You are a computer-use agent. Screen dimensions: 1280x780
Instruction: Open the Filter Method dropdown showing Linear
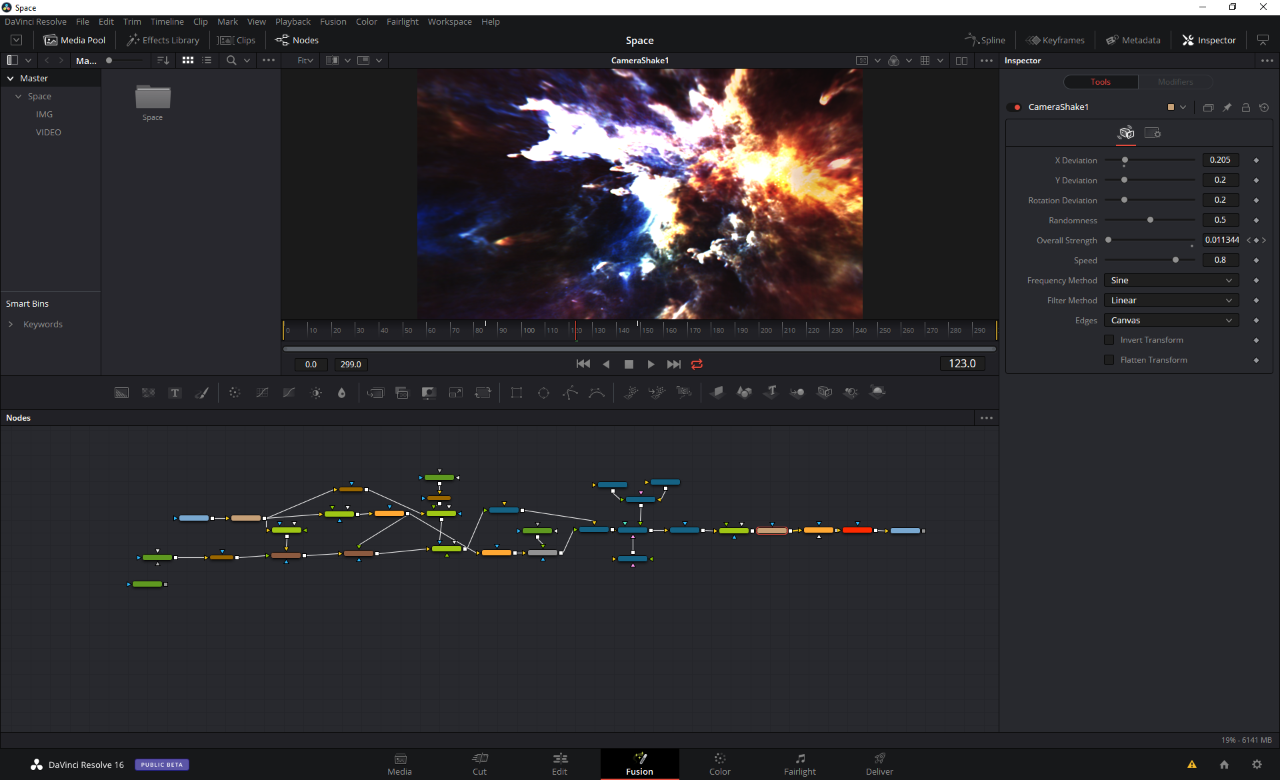(x=1171, y=300)
